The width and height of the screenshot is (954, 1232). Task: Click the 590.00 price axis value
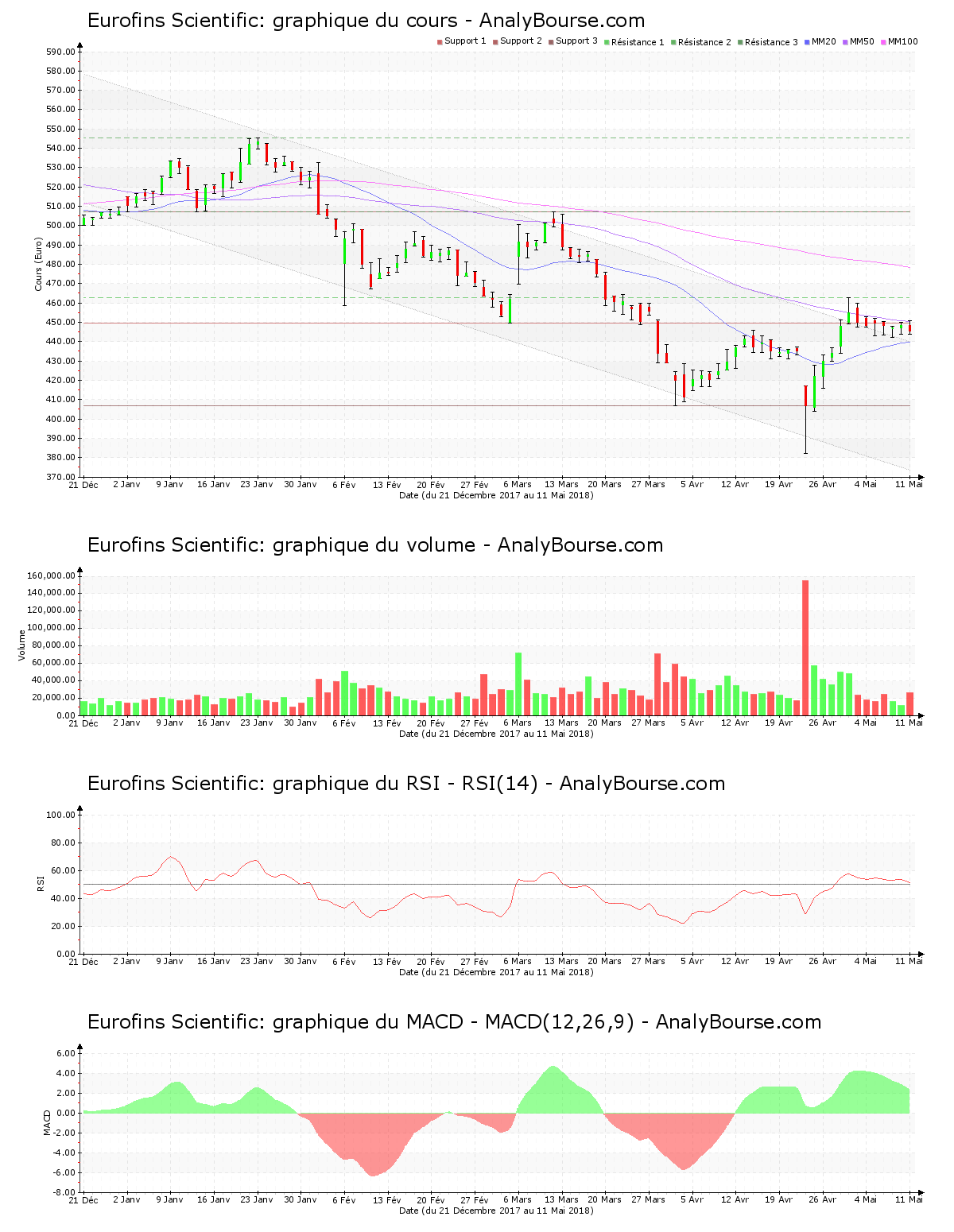61,52
